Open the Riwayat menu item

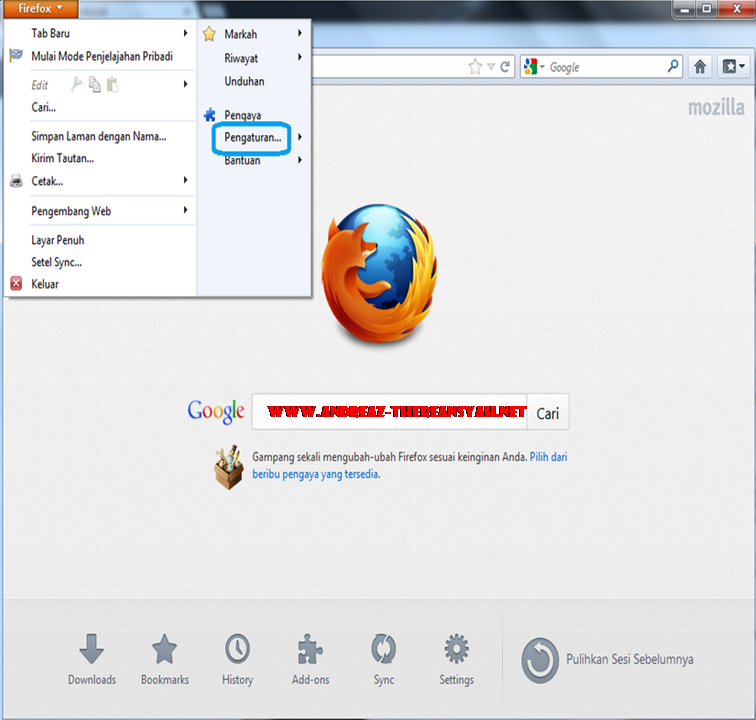(241, 58)
